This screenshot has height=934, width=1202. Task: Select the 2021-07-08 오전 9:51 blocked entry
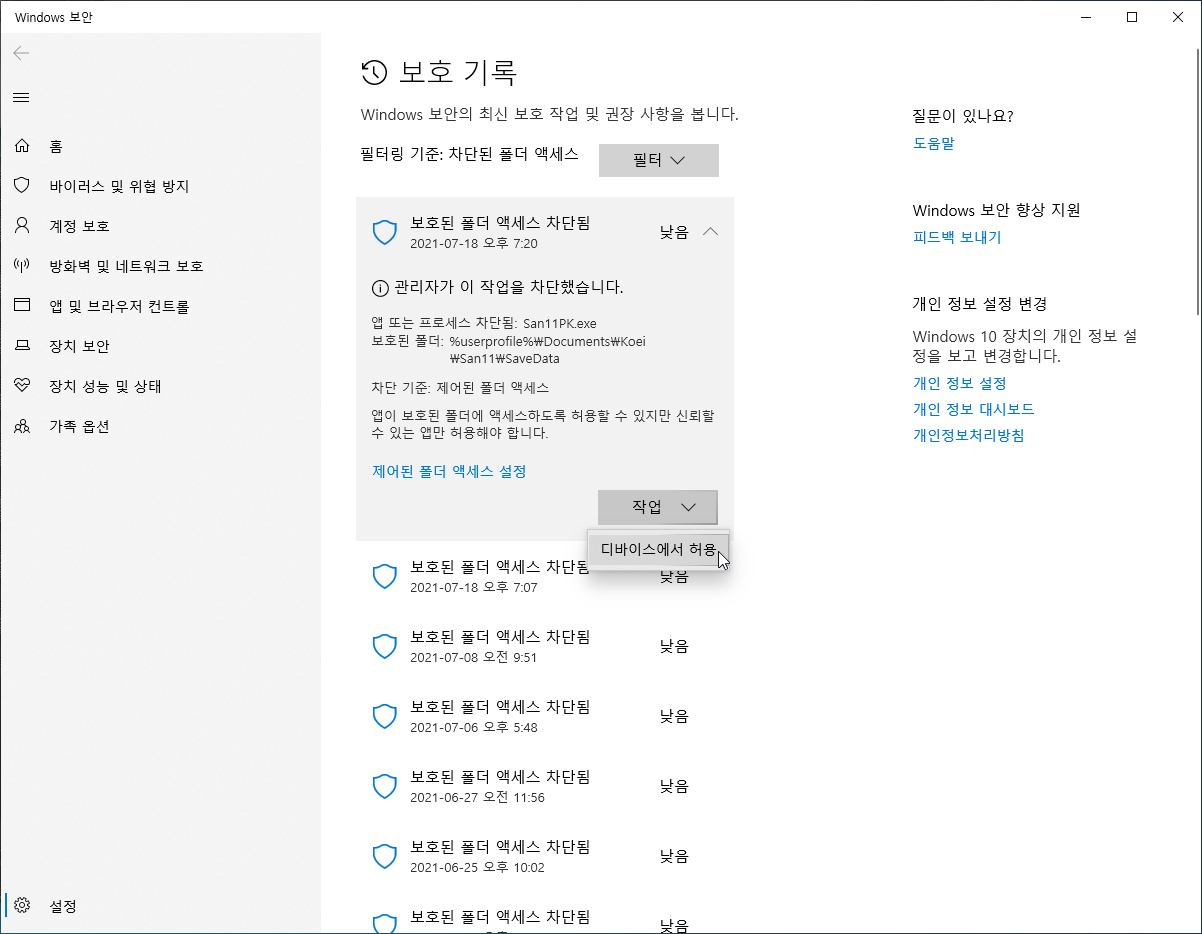545,646
